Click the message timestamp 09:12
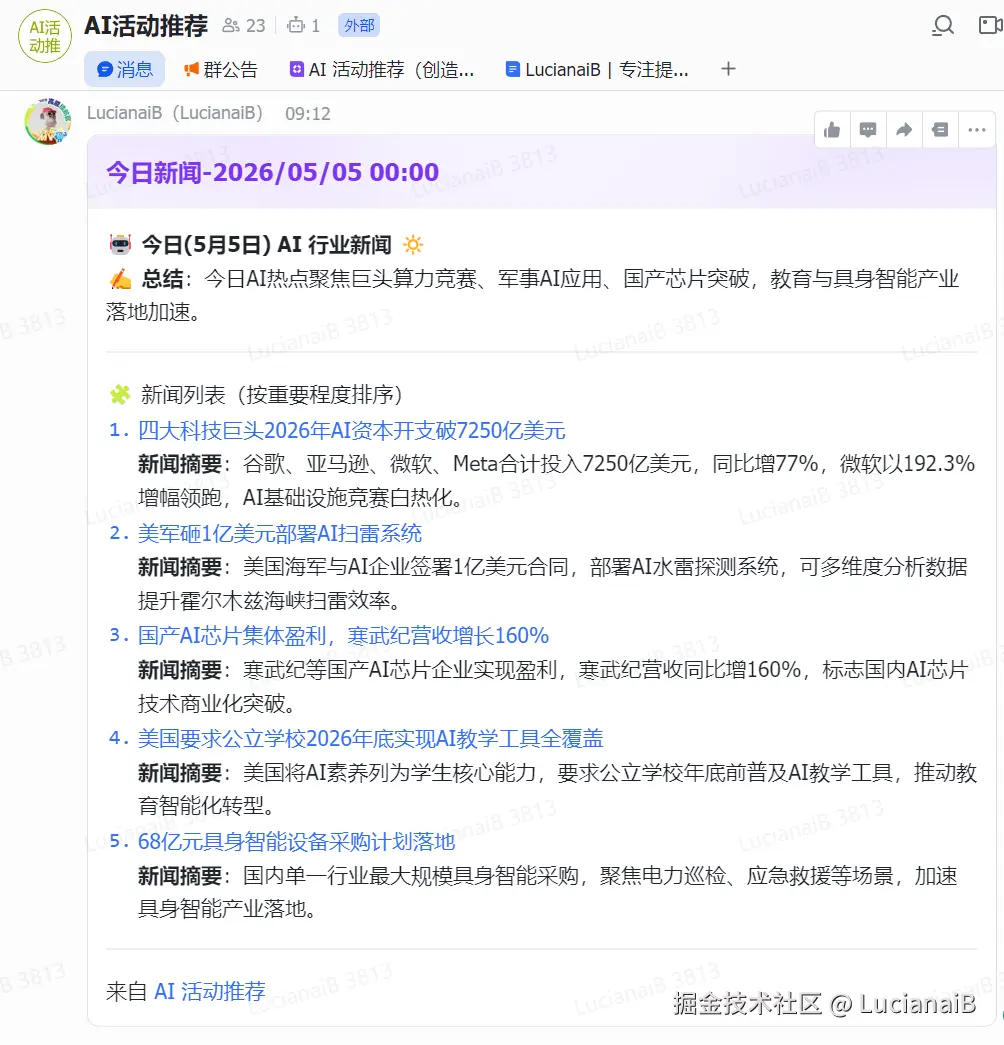 307,114
